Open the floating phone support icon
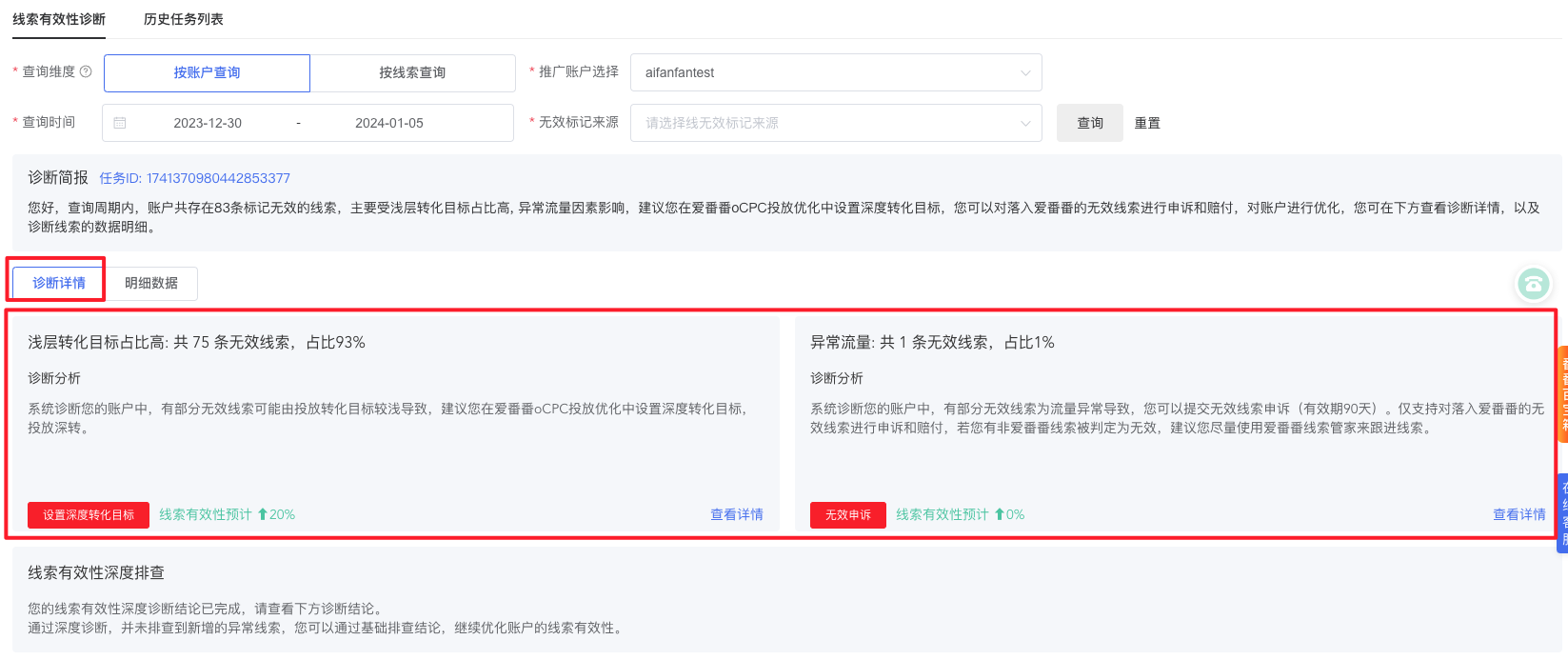The height and width of the screenshot is (660, 1568). 1533,283
